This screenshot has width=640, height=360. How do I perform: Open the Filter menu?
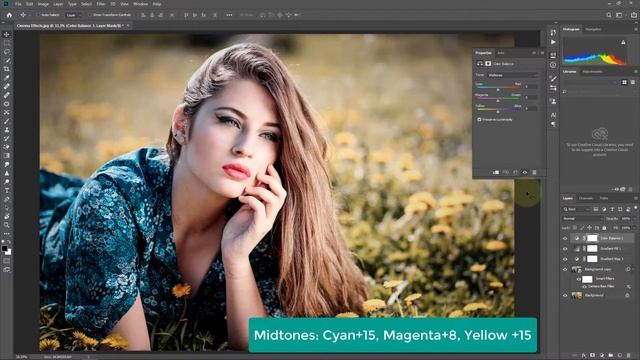101,4
